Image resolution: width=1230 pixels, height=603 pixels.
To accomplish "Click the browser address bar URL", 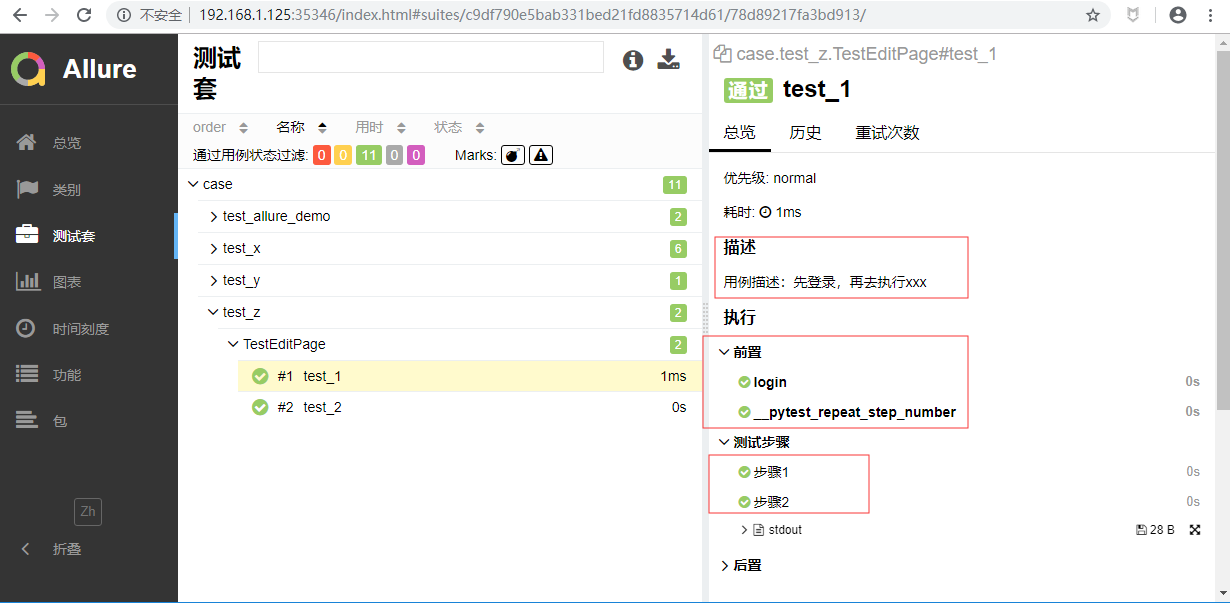I will (x=532, y=15).
